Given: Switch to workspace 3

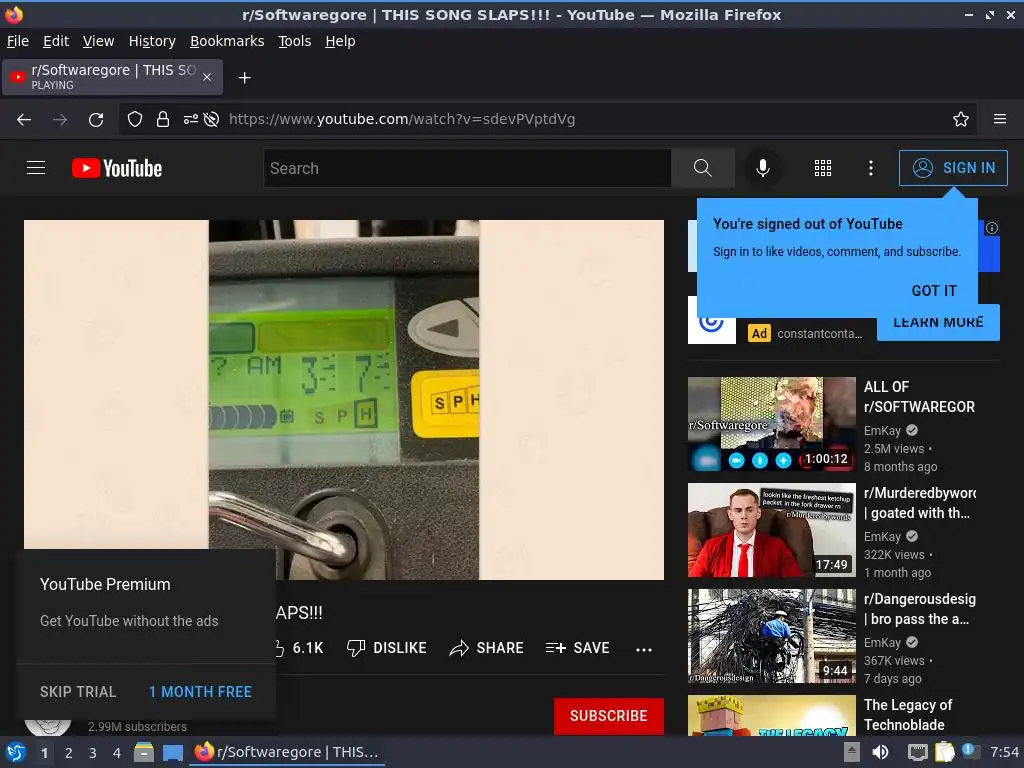Looking at the screenshot, I should point(93,753).
